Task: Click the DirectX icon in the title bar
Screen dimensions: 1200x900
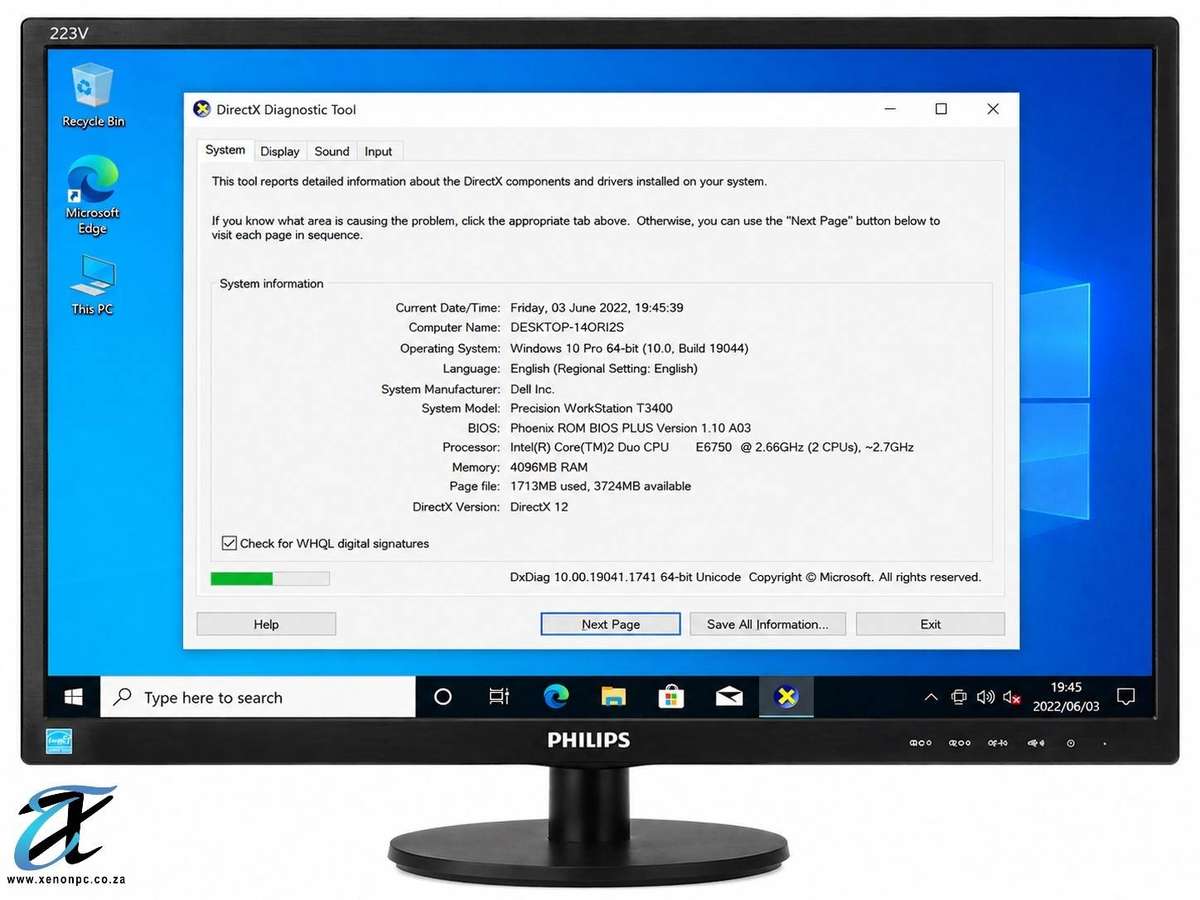Action: click(201, 109)
